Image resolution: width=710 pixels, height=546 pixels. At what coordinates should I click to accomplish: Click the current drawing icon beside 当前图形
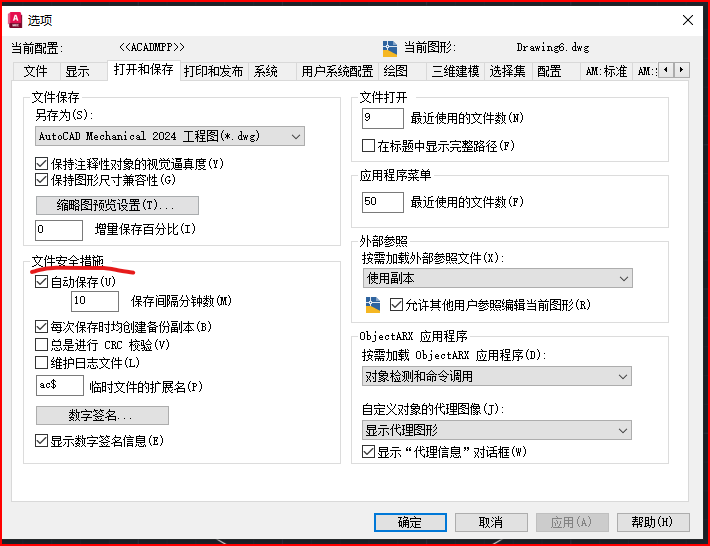tap(389, 48)
